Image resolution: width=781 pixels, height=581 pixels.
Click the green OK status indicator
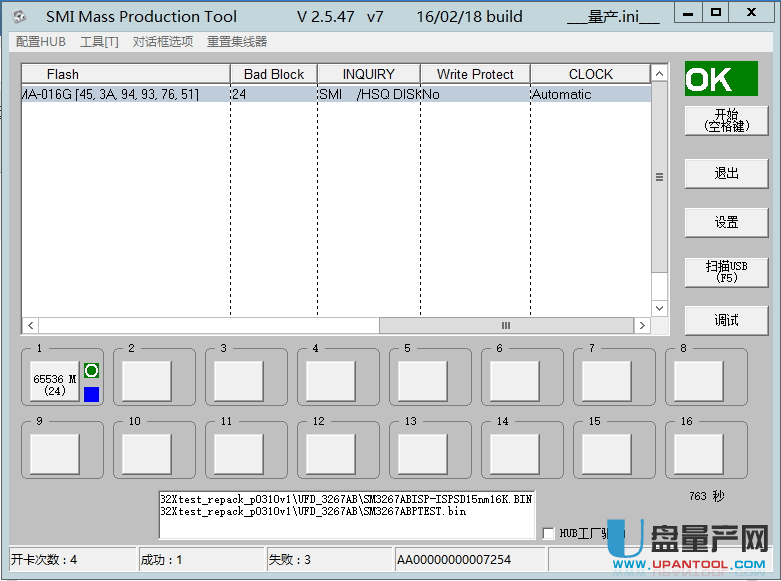pyautogui.click(x=720, y=79)
